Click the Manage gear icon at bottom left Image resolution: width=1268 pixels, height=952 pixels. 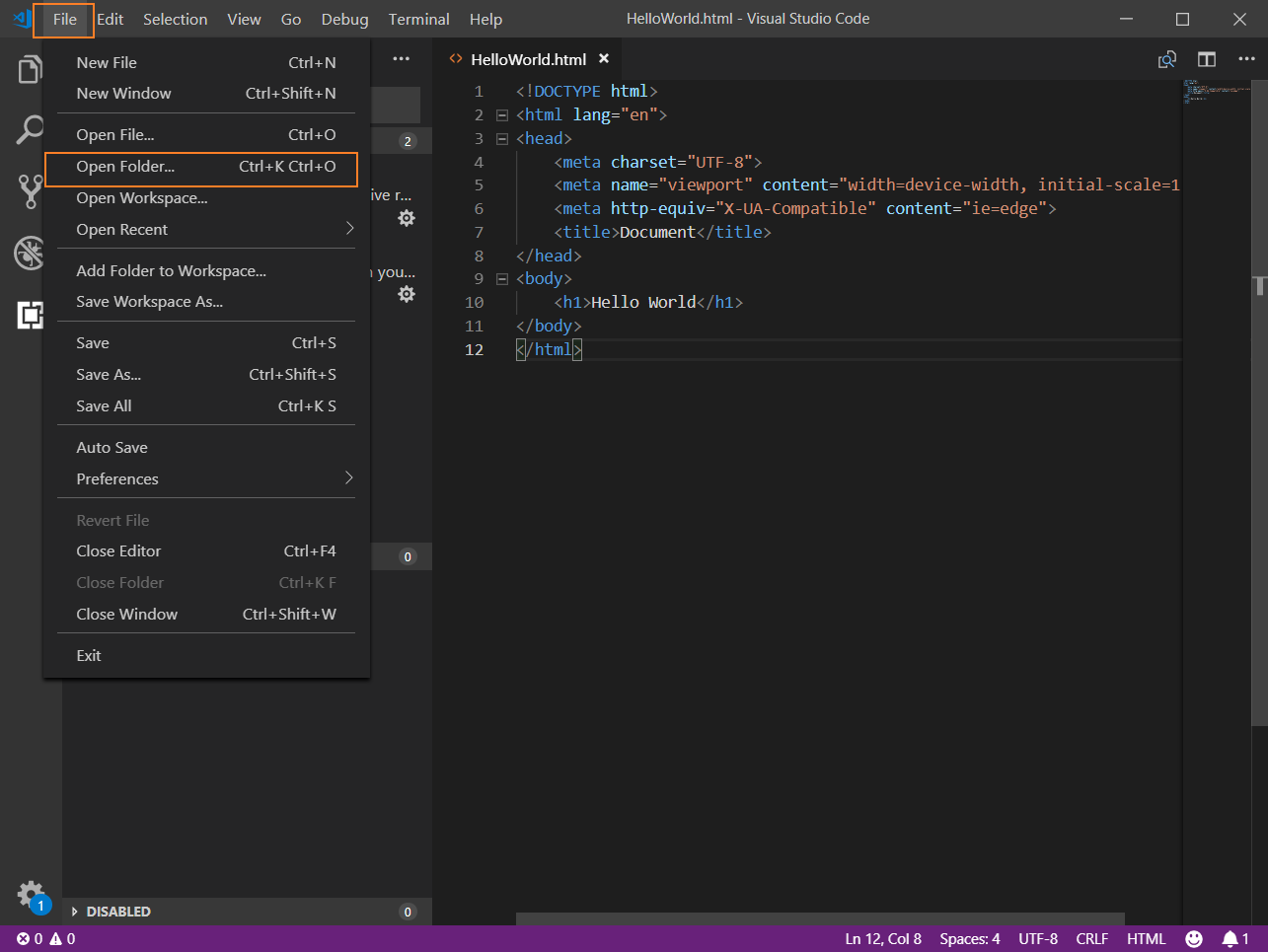pos(31,895)
